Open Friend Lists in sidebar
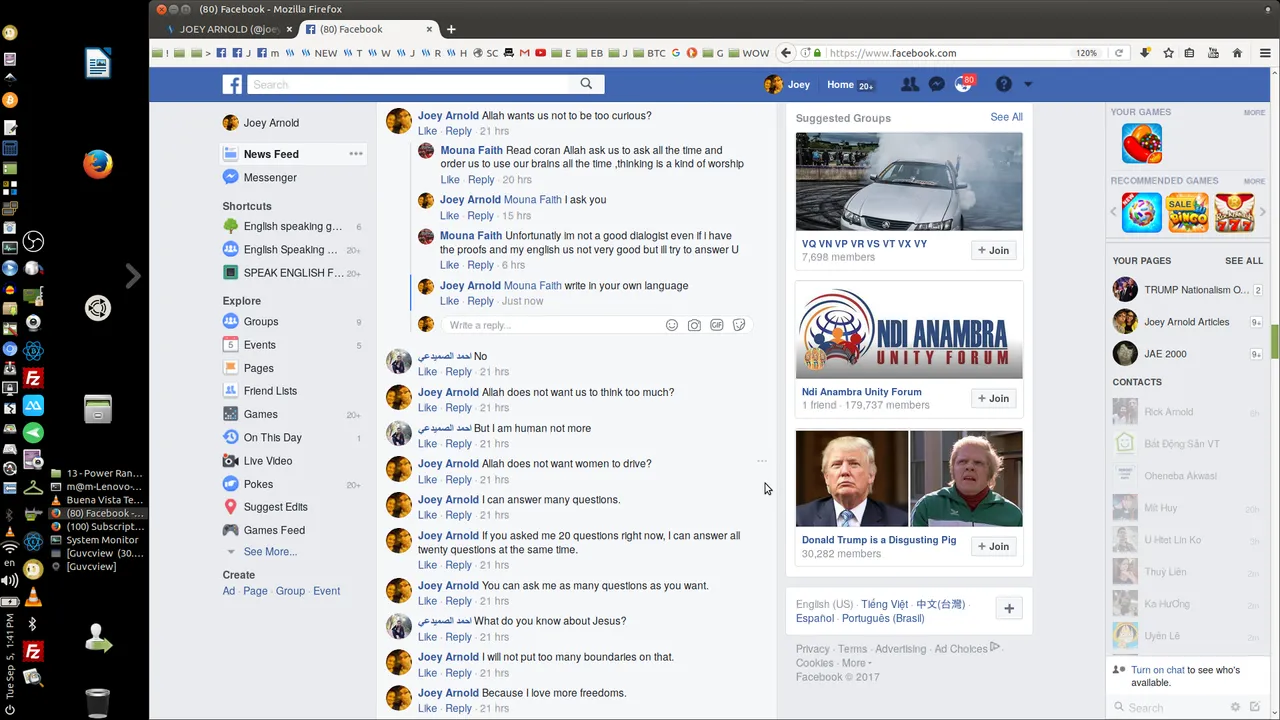Screen dimensions: 1280x720 270,391
